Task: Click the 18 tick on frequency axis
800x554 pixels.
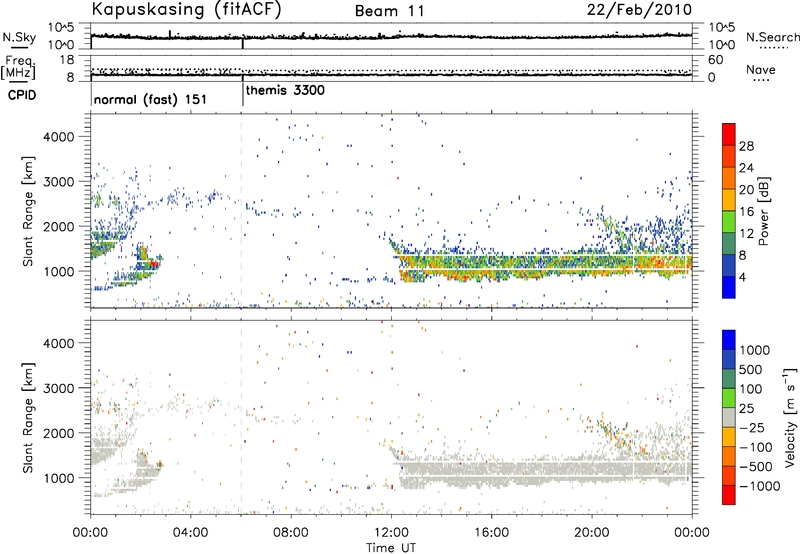Action: [x=67, y=60]
